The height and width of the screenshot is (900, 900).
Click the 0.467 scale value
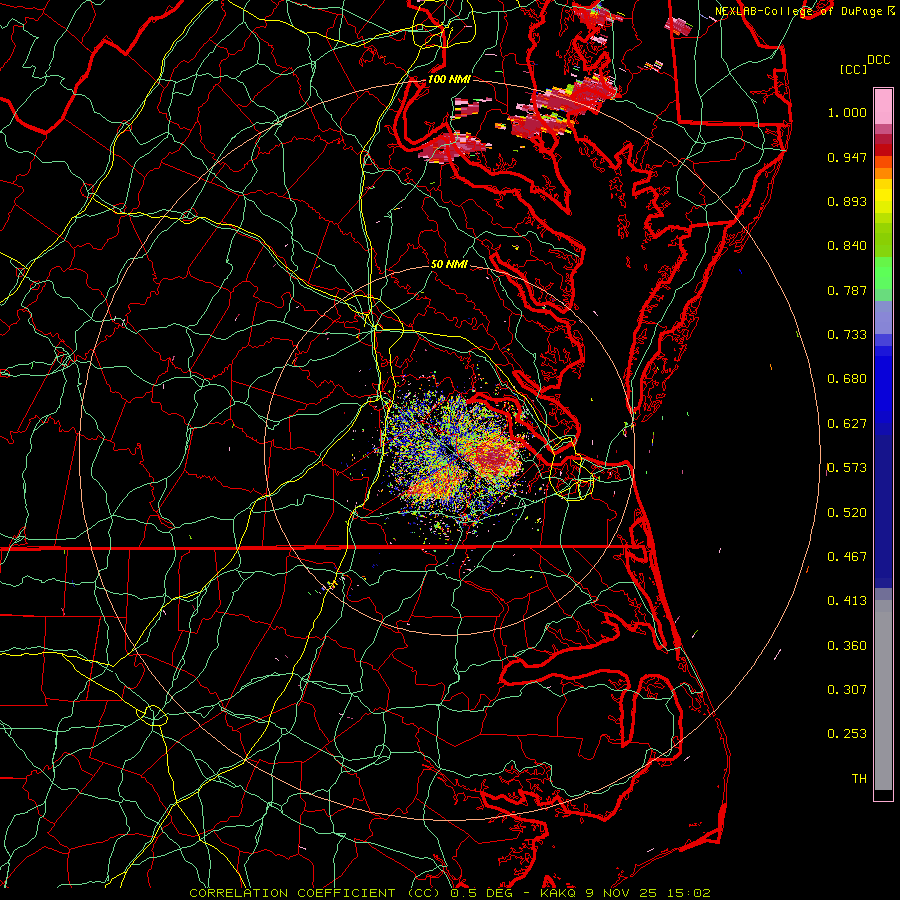click(x=847, y=557)
